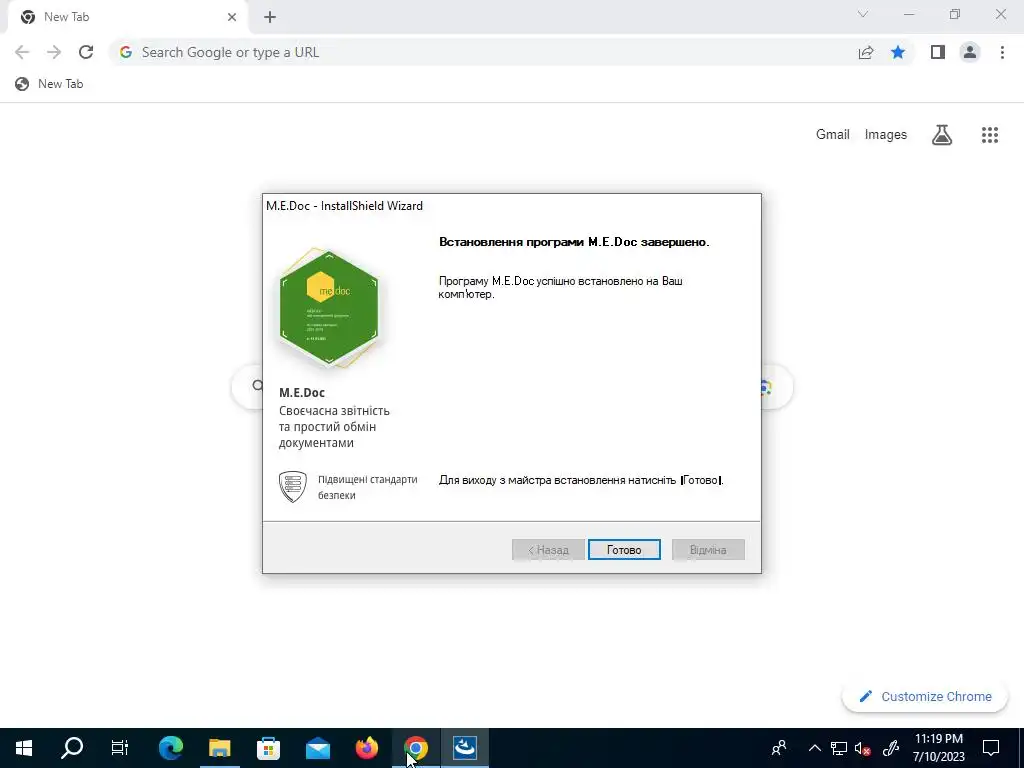Open new tab with plus button
The height and width of the screenshot is (768, 1024).
coord(270,17)
